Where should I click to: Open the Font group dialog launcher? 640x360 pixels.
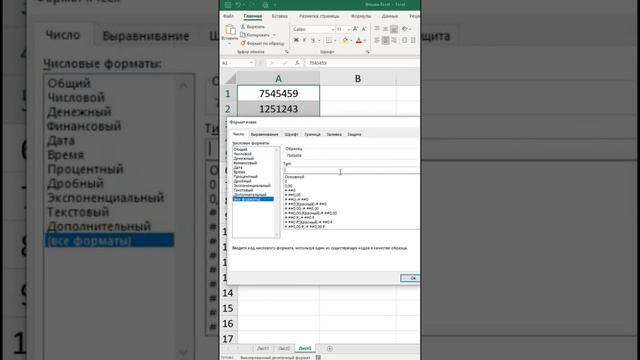point(368,52)
